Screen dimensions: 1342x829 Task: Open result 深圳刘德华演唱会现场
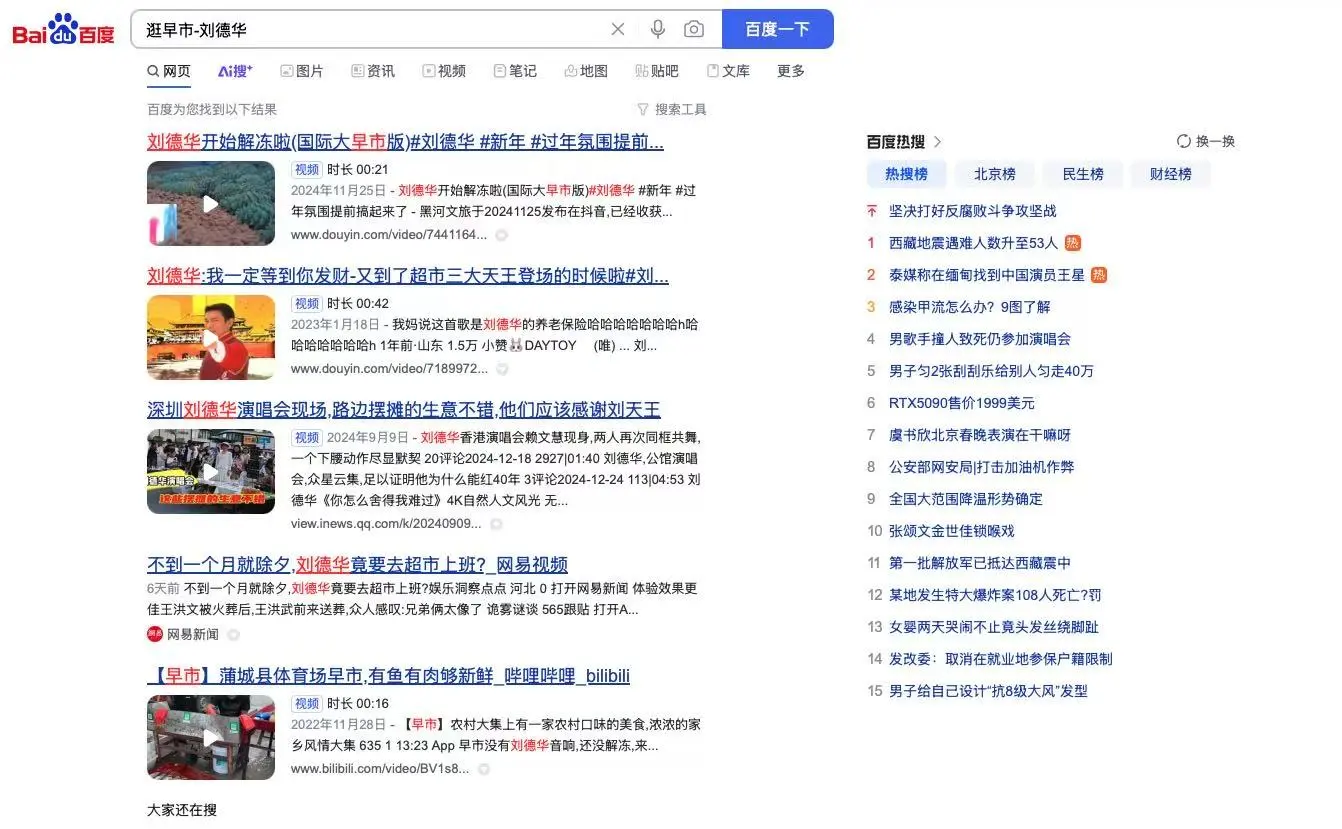click(x=404, y=409)
